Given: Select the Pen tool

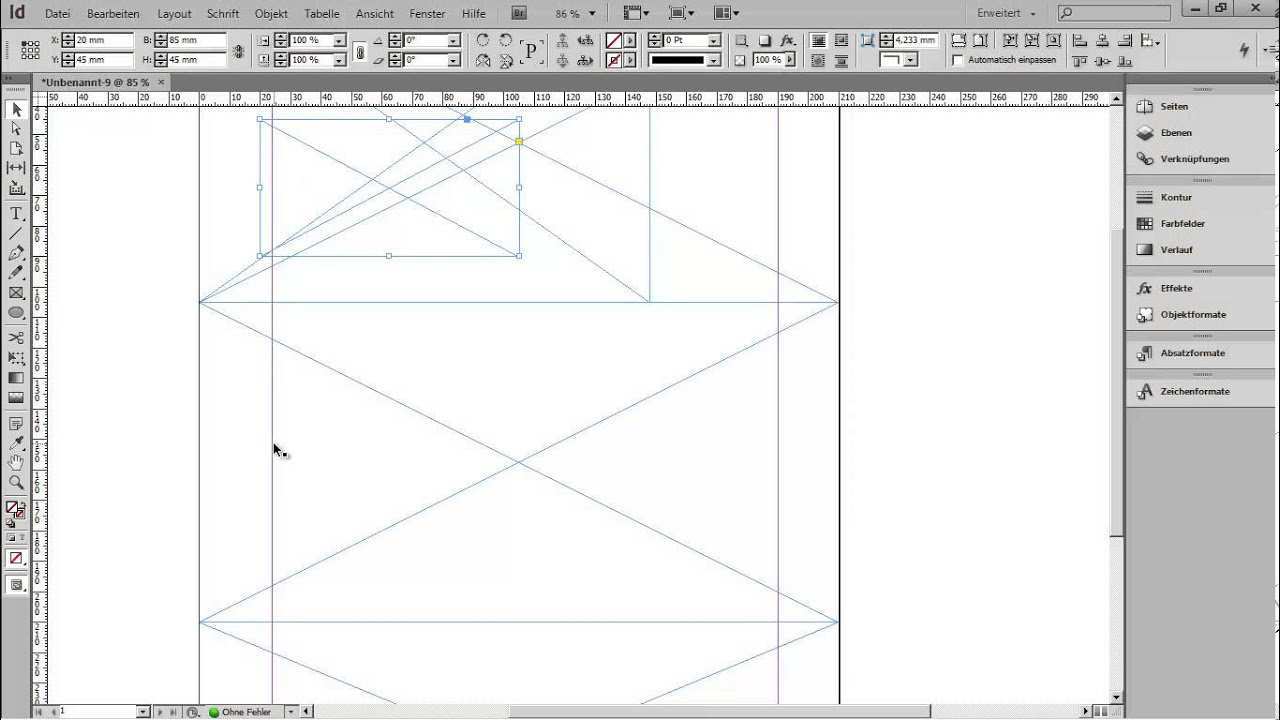Looking at the screenshot, I should click(16, 253).
